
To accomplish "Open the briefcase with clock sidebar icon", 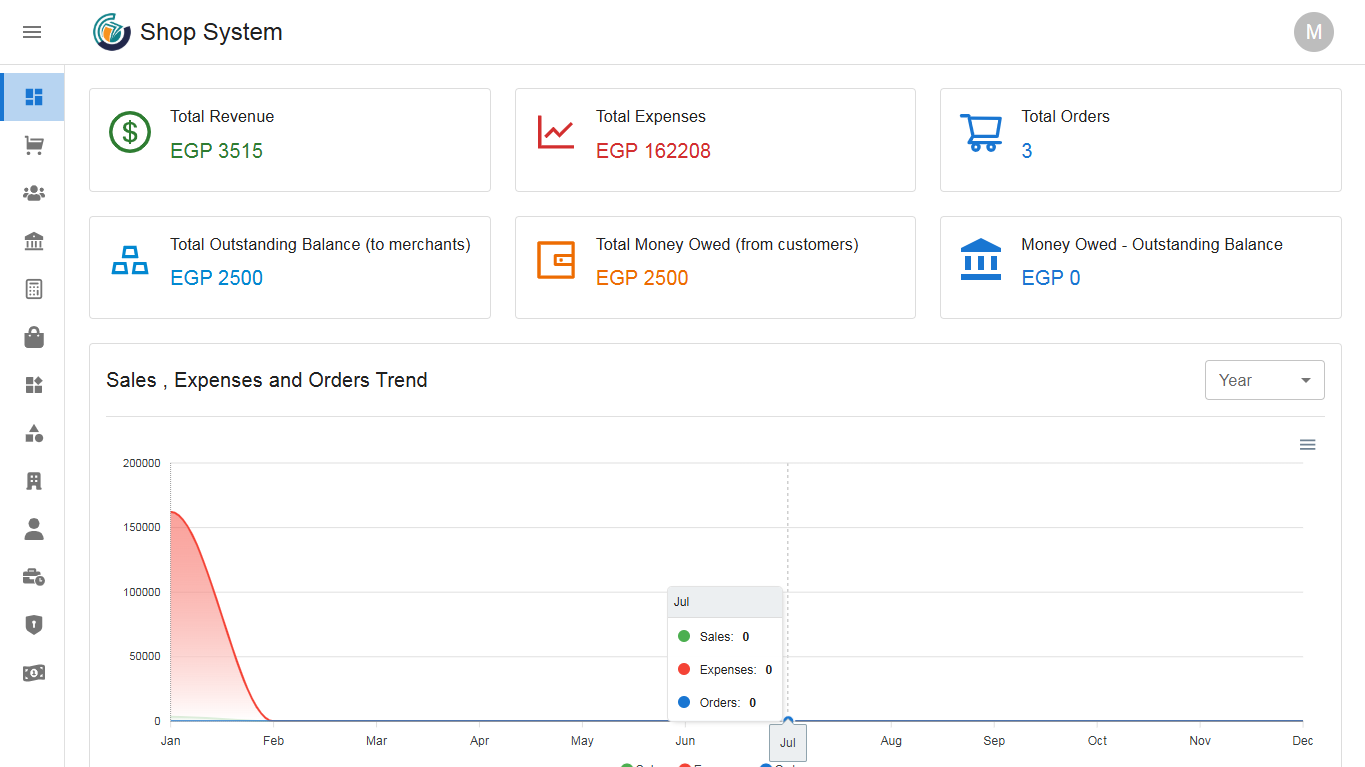I will click(x=34, y=577).
